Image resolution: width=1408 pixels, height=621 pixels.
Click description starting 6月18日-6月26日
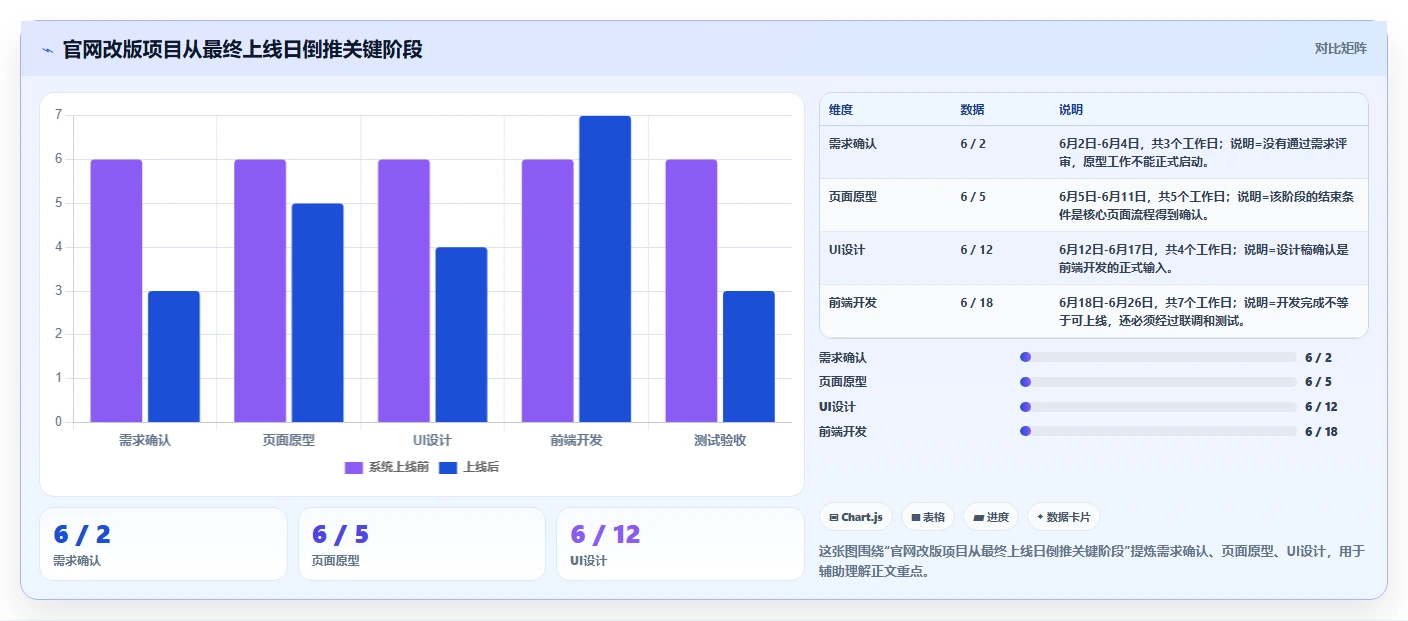tap(1207, 312)
